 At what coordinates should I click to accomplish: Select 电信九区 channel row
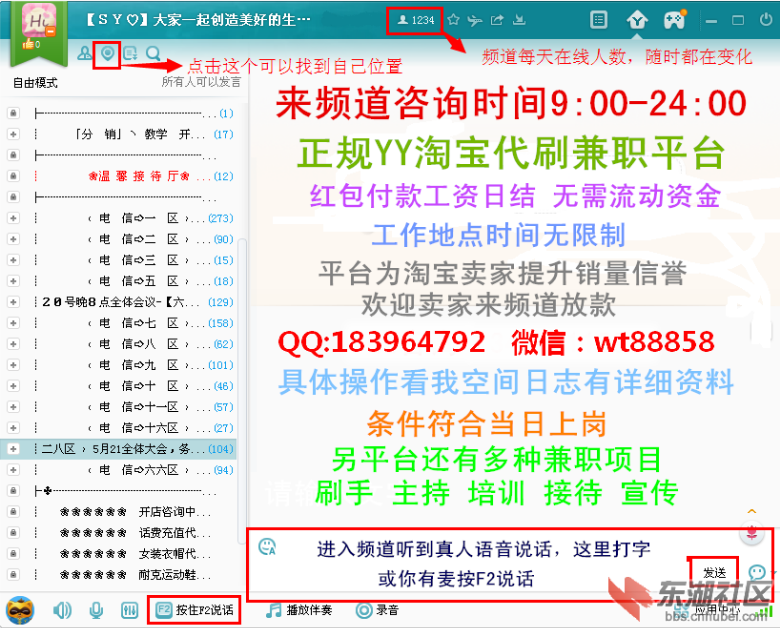click(x=119, y=365)
